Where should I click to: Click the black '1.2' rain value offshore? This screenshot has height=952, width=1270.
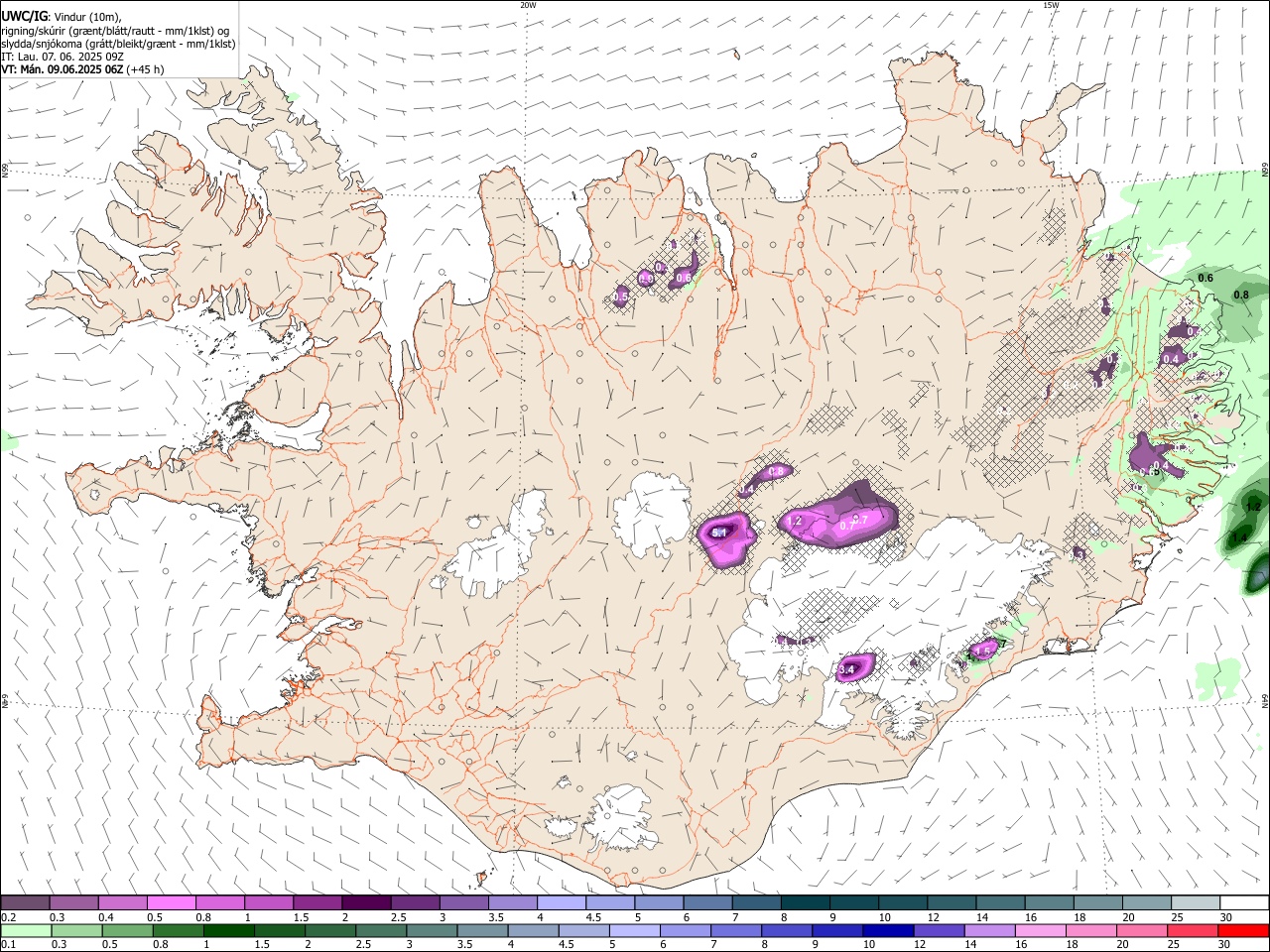point(1252,506)
